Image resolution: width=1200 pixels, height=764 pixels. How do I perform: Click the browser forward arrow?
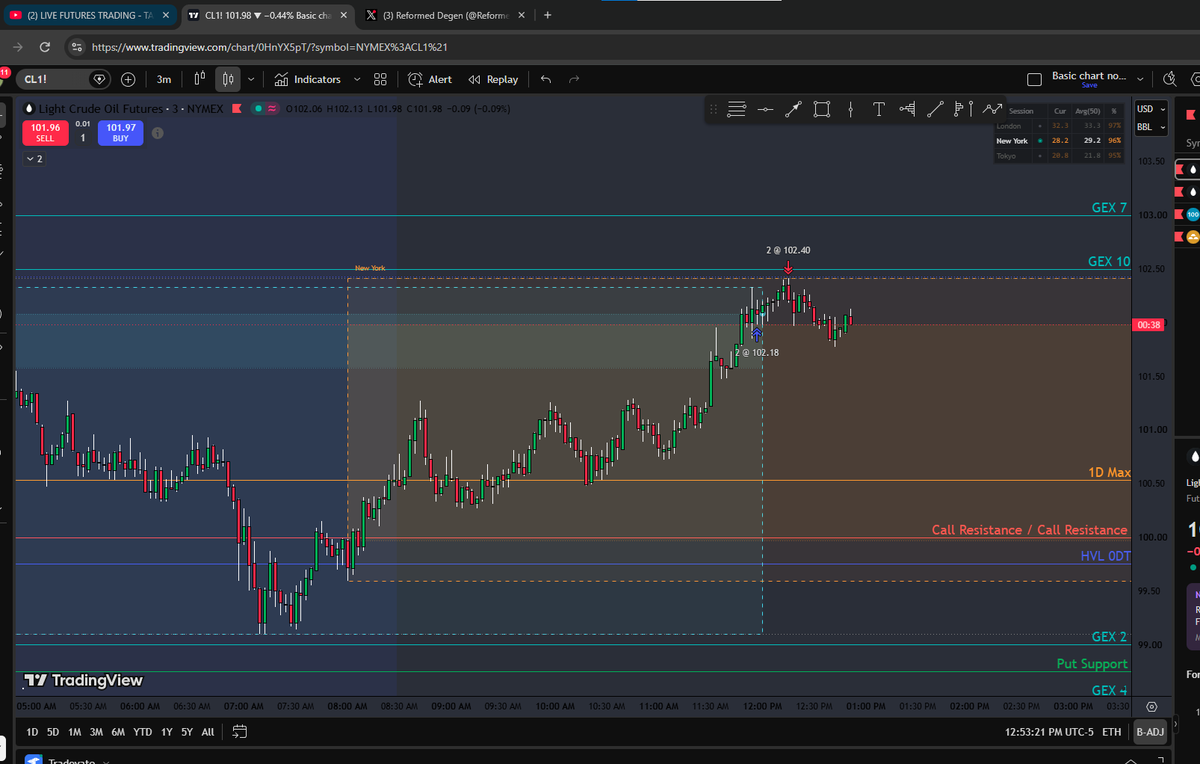coord(18,47)
